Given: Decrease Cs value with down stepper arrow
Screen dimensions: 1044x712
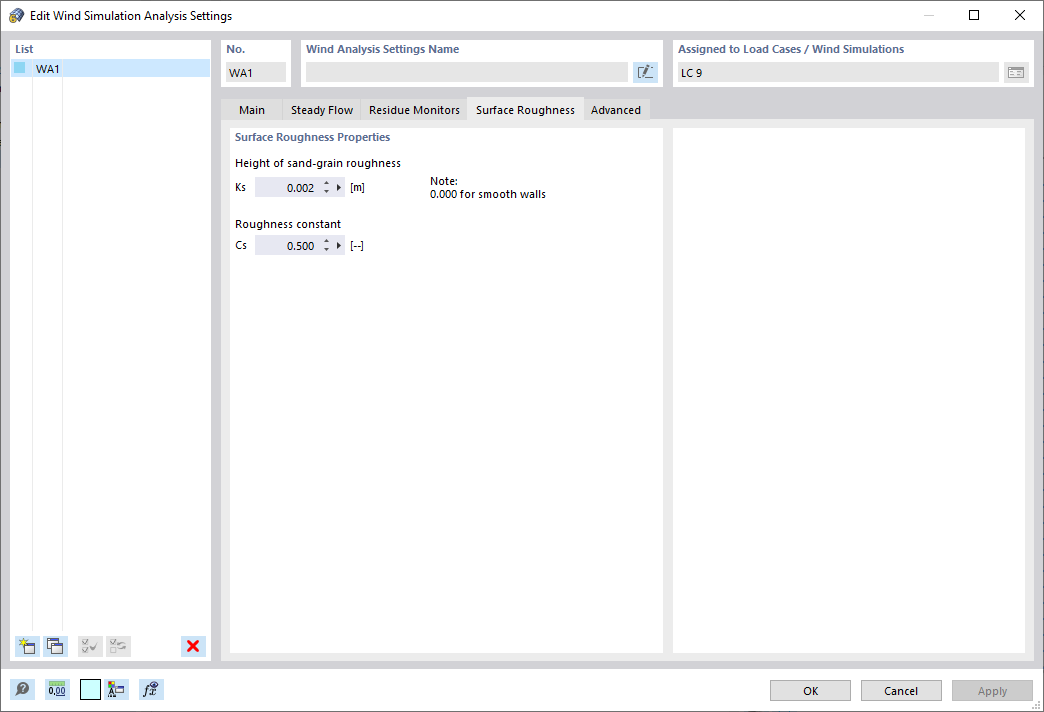Looking at the screenshot, I should pyautogui.click(x=326, y=250).
